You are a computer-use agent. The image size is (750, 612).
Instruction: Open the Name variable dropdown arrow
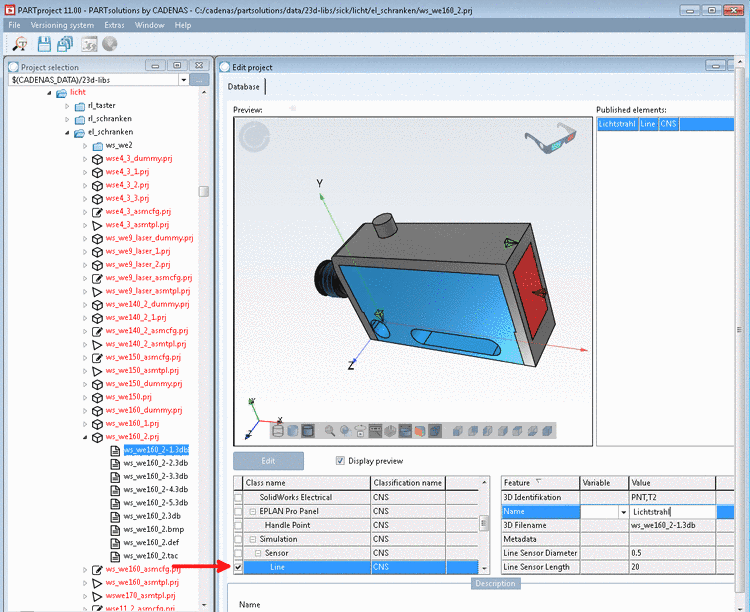pyautogui.click(x=623, y=512)
